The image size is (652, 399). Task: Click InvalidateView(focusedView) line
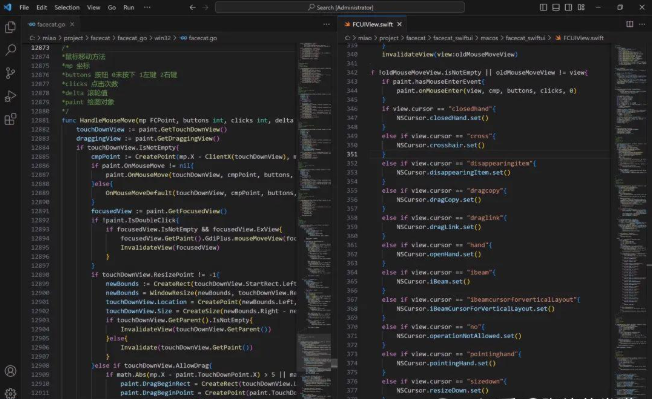170,247
